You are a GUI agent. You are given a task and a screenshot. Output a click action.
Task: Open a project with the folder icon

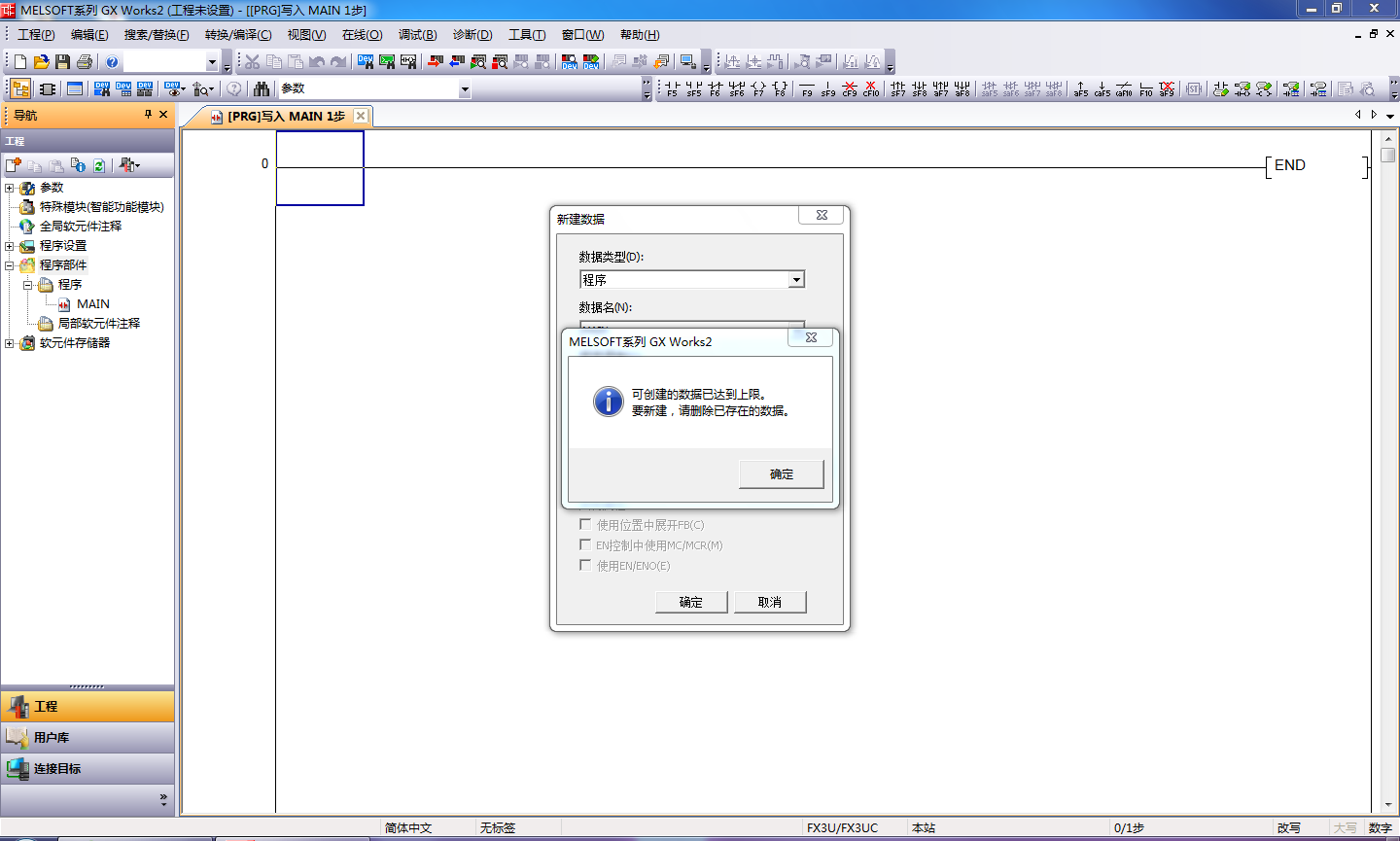[x=42, y=62]
